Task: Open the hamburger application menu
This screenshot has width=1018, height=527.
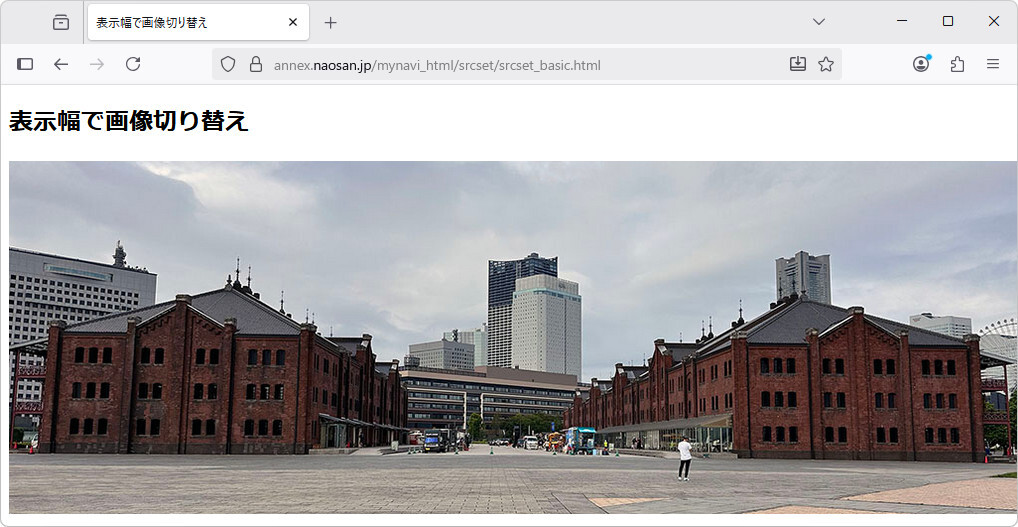Action: pos(993,64)
